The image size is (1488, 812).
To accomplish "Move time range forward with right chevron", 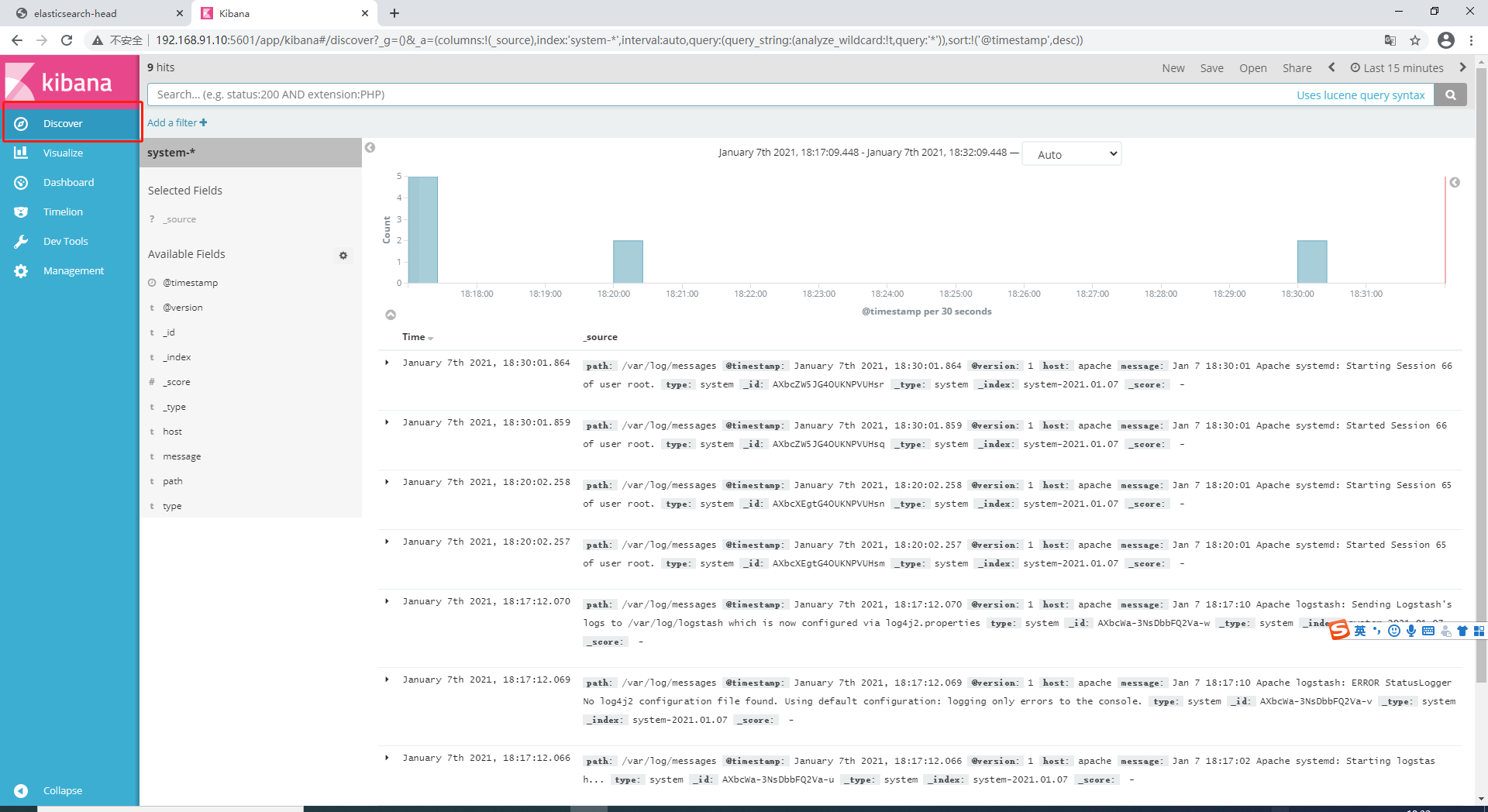I will (x=1462, y=67).
